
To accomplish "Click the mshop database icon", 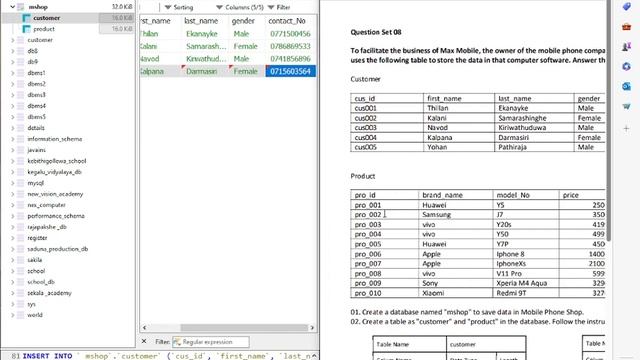I will pos(20,7).
